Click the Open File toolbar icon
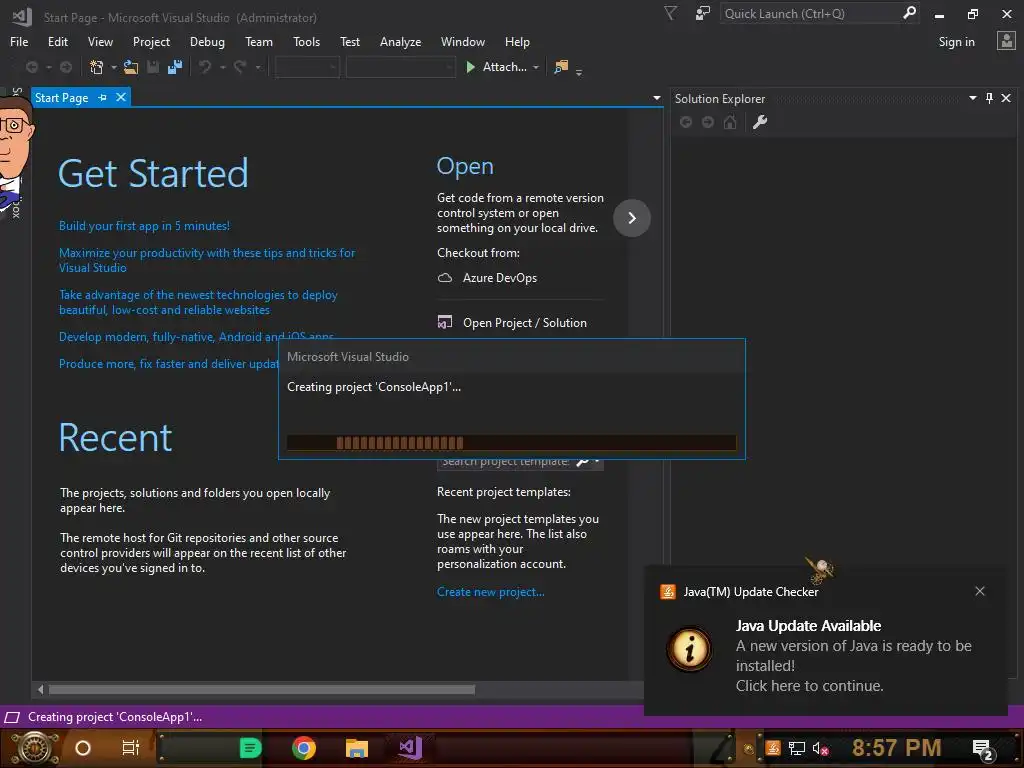Image resolution: width=1024 pixels, height=768 pixels. pos(131,67)
